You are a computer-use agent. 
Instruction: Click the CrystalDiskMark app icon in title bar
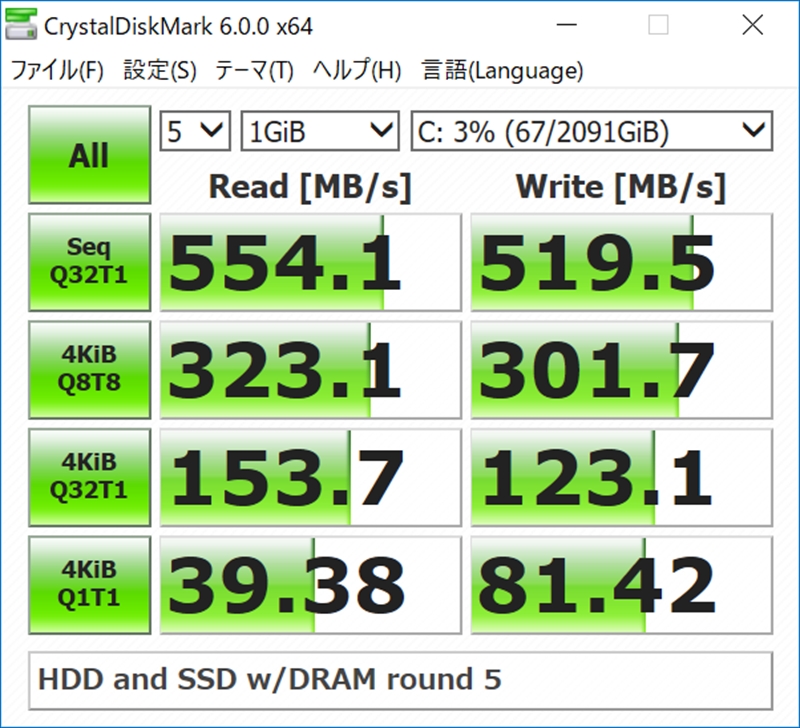21,24
